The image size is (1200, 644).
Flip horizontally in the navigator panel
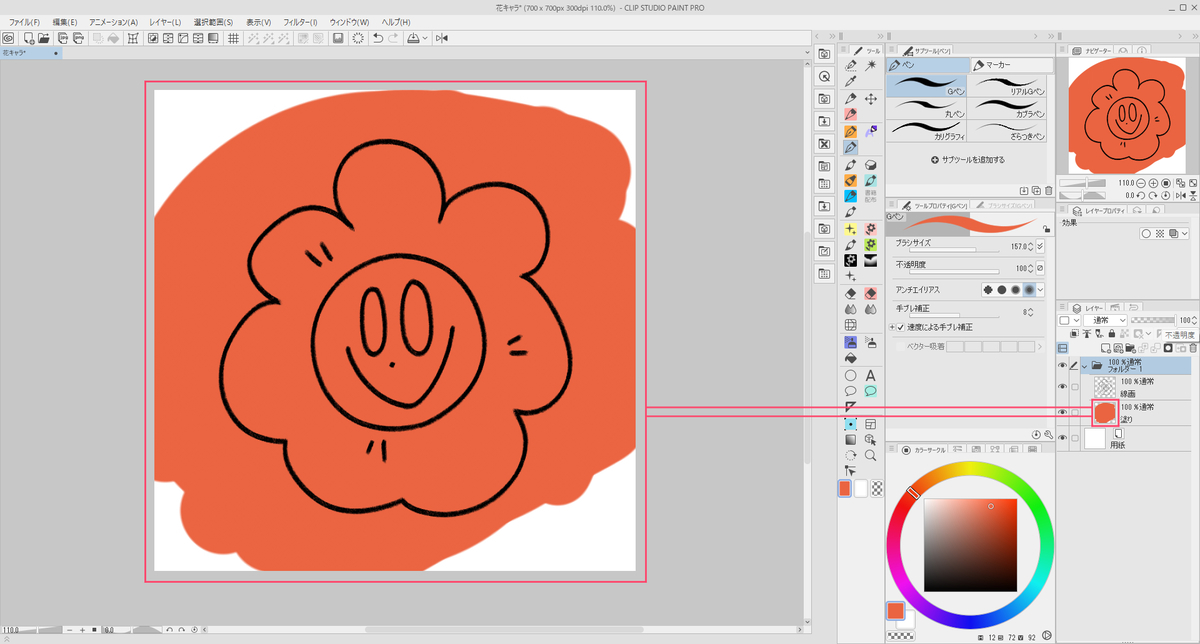coord(1182,195)
